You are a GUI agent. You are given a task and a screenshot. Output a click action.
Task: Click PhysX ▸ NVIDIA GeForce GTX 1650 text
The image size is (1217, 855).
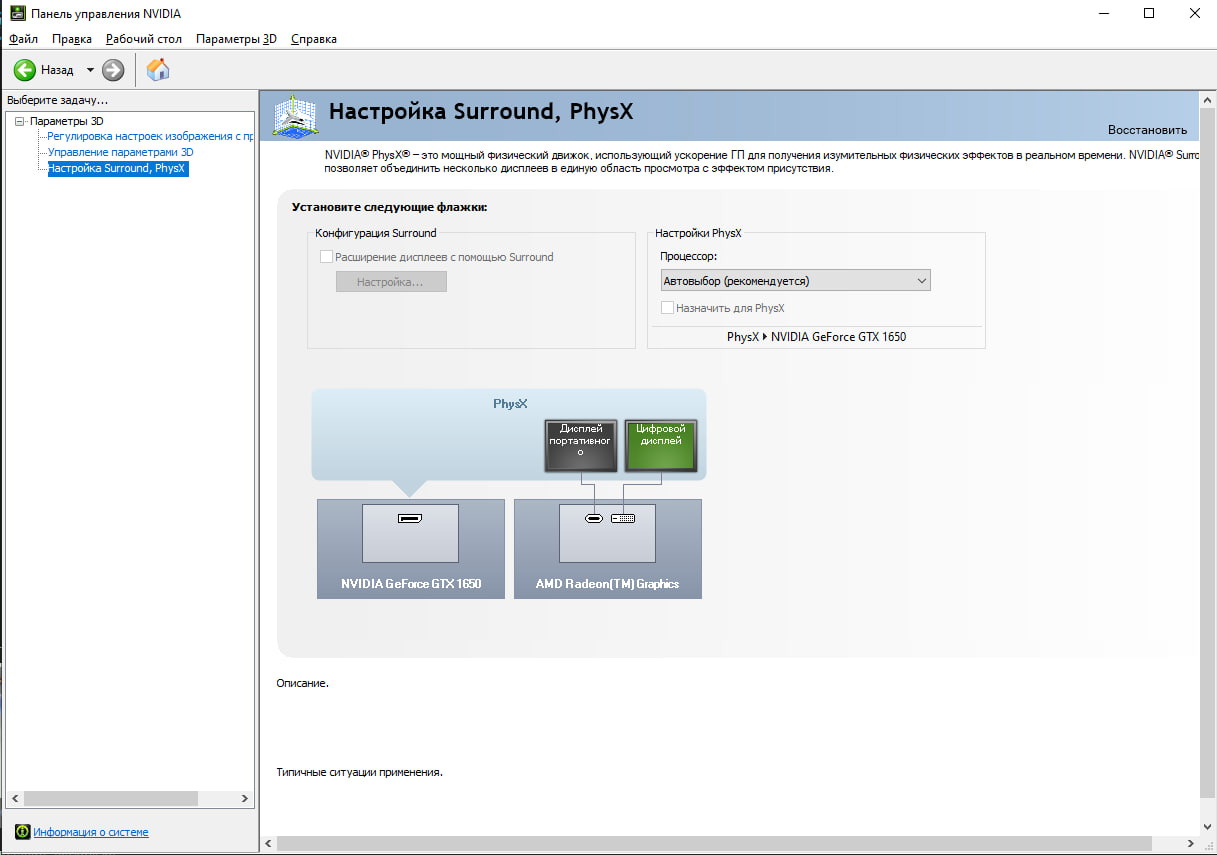(816, 337)
